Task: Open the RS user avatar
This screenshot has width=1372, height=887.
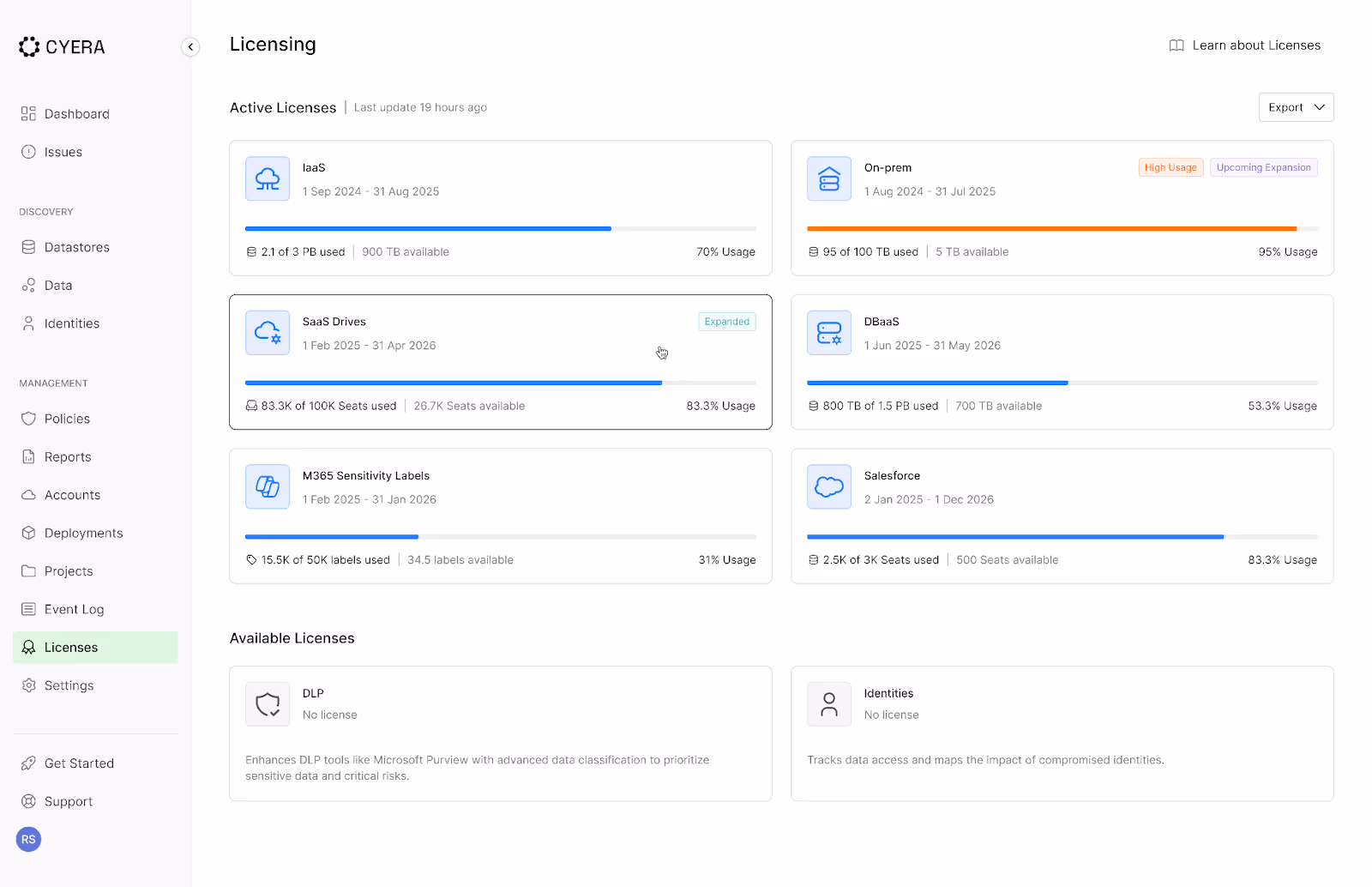Action: (28, 840)
